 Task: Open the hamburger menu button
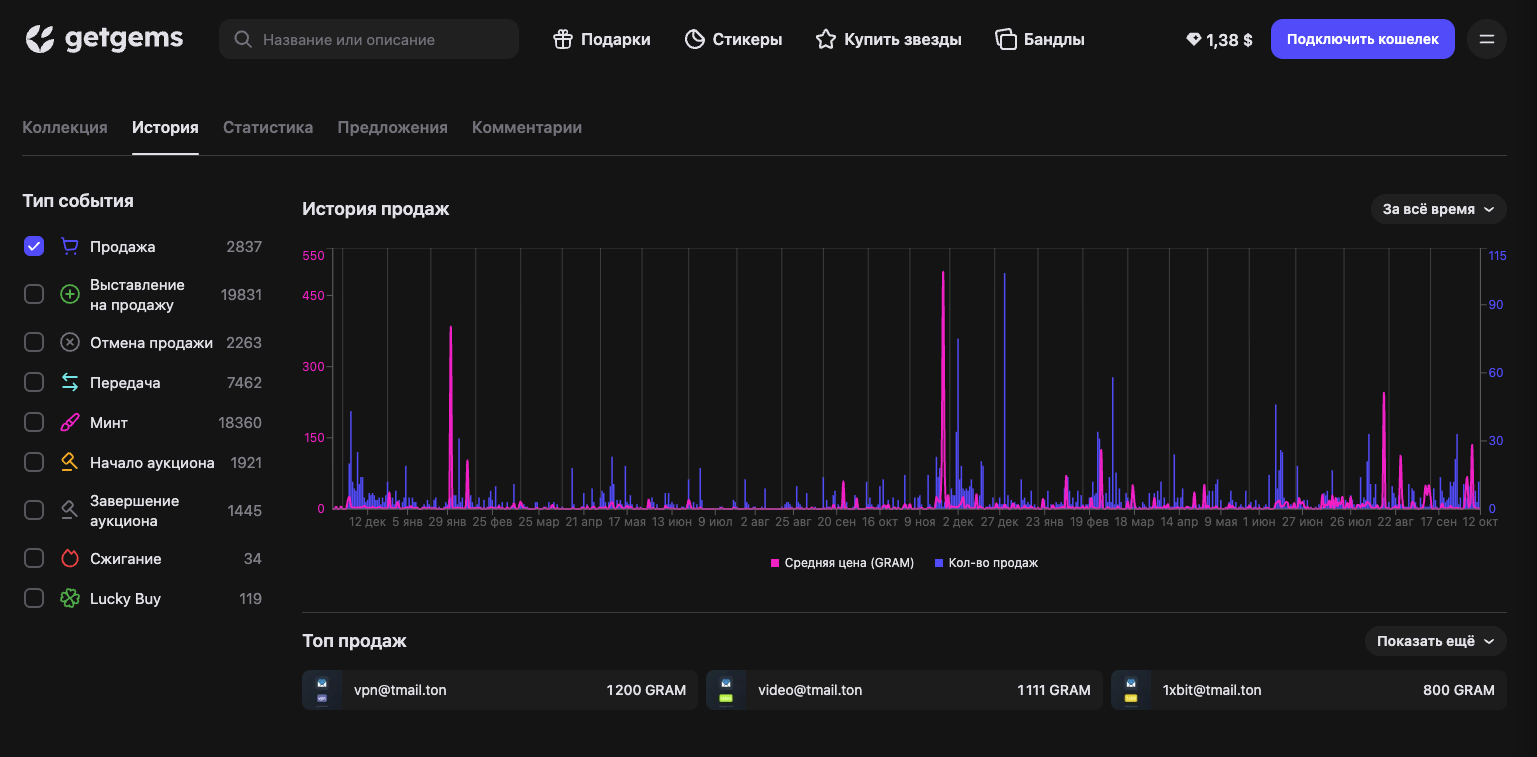[x=1487, y=39]
